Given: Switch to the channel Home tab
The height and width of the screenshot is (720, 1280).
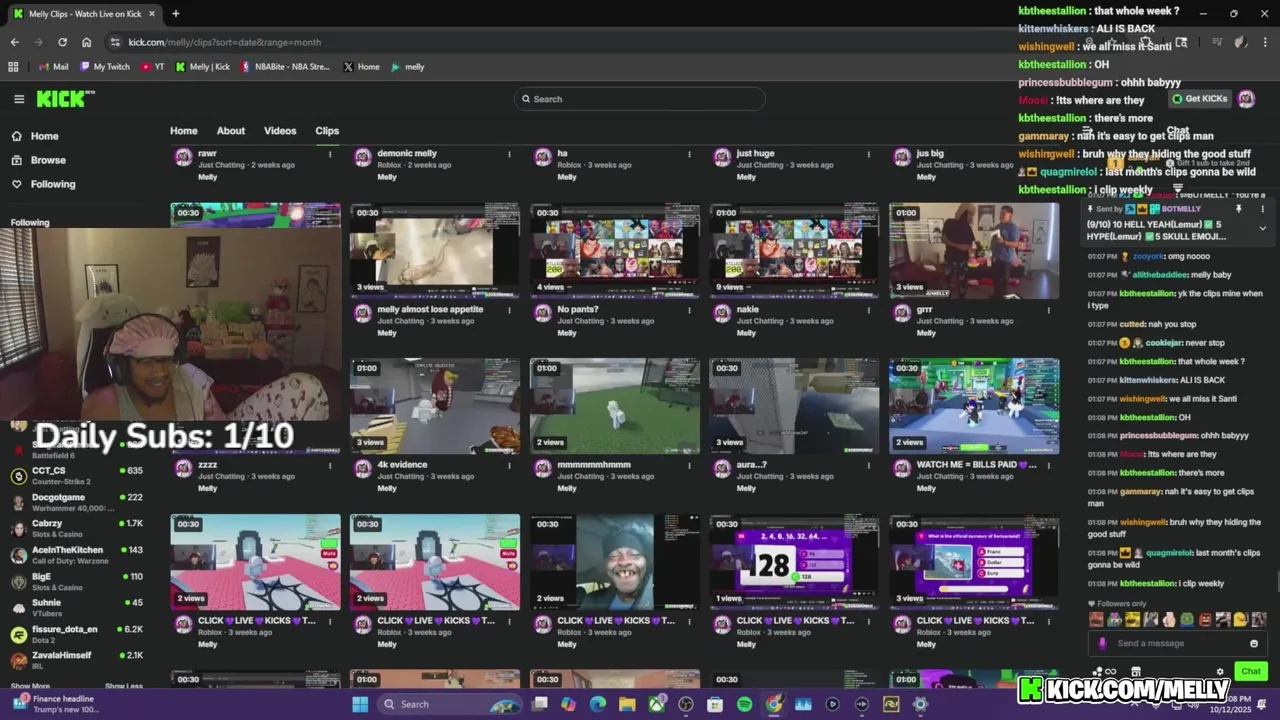Looking at the screenshot, I should 183,131.
